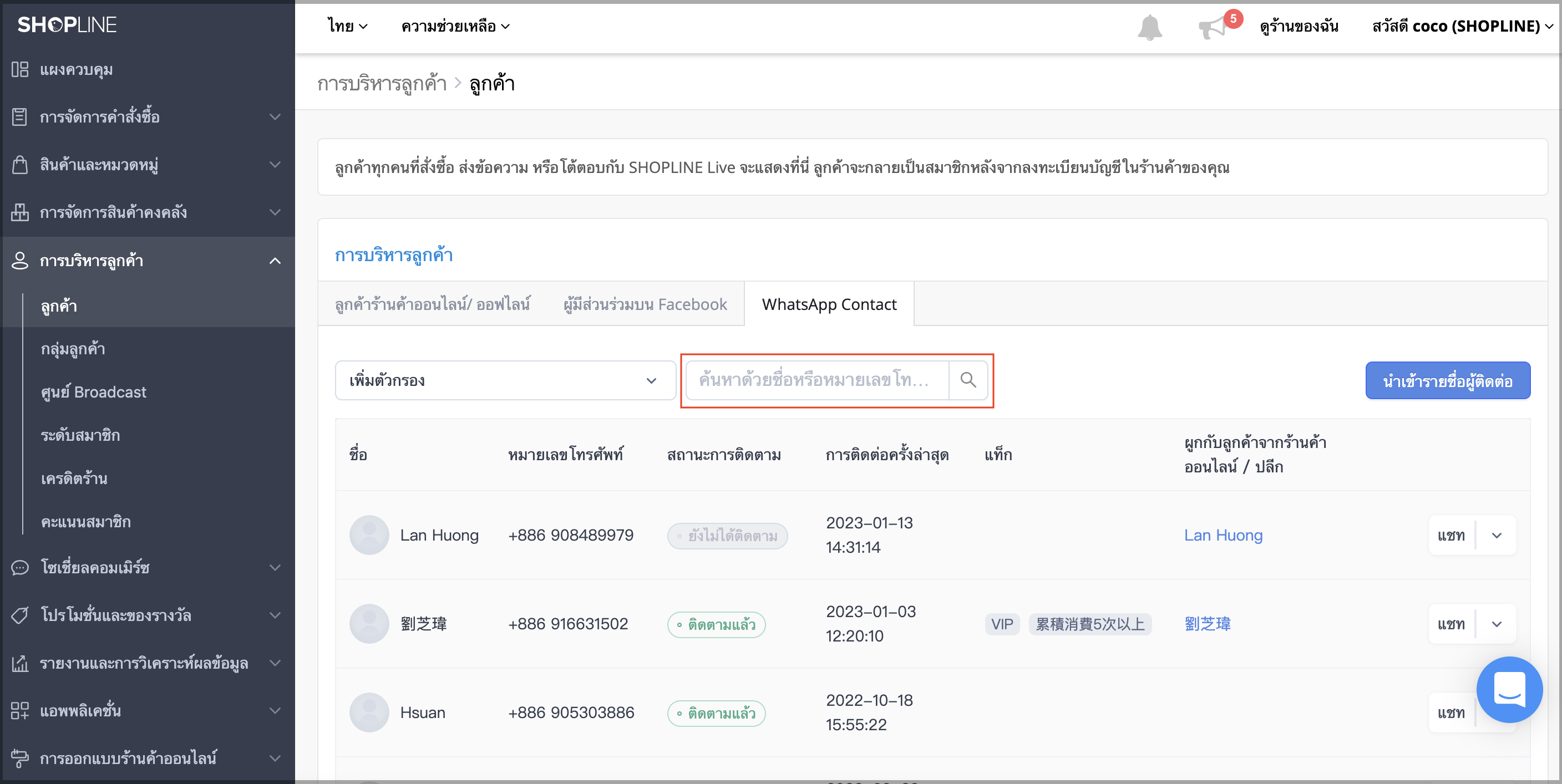1562x784 pixels.
Task: Click the social commerce chat bubble icon
Action: click(20, 568)
